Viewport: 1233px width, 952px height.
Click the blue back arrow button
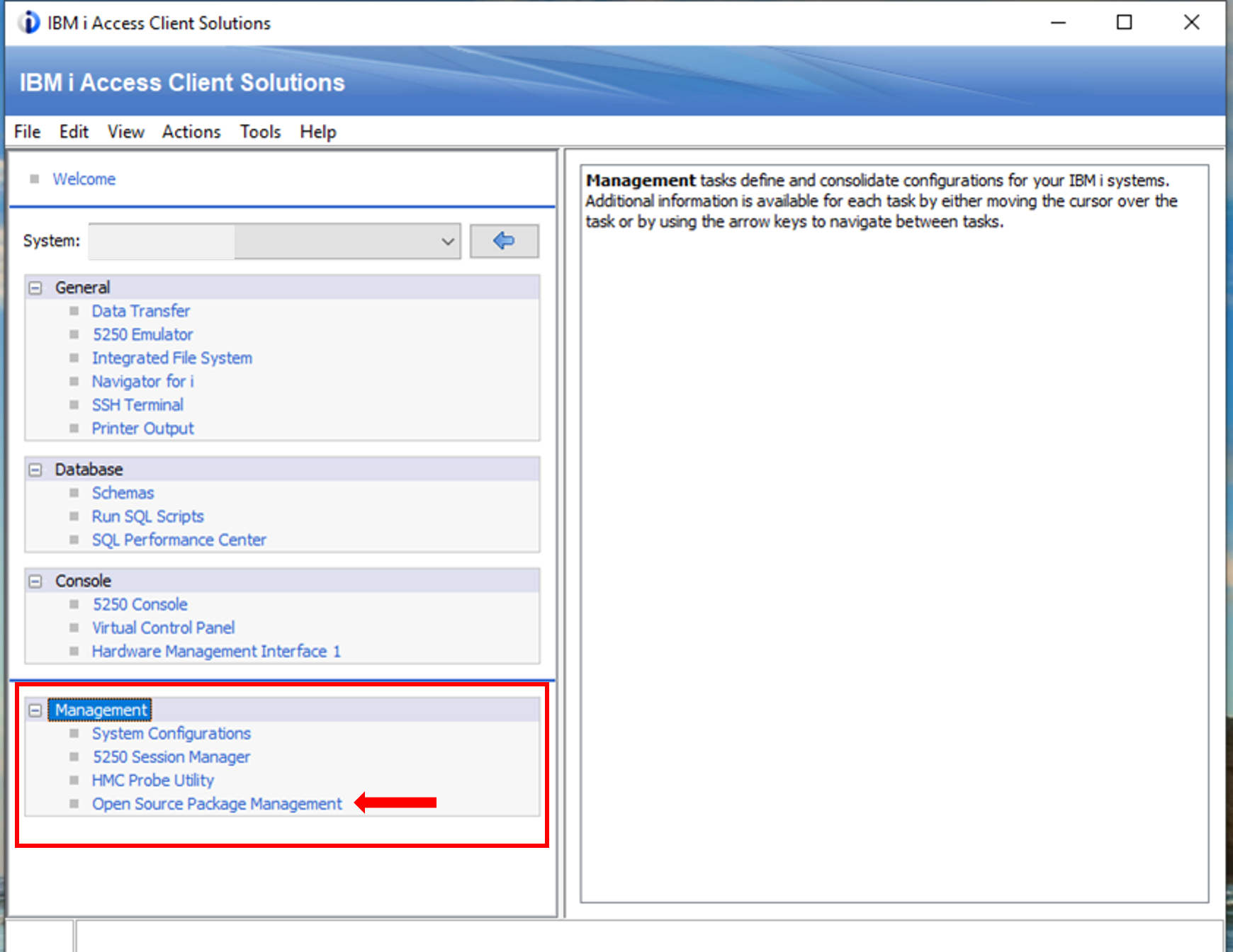pos(504,242)
